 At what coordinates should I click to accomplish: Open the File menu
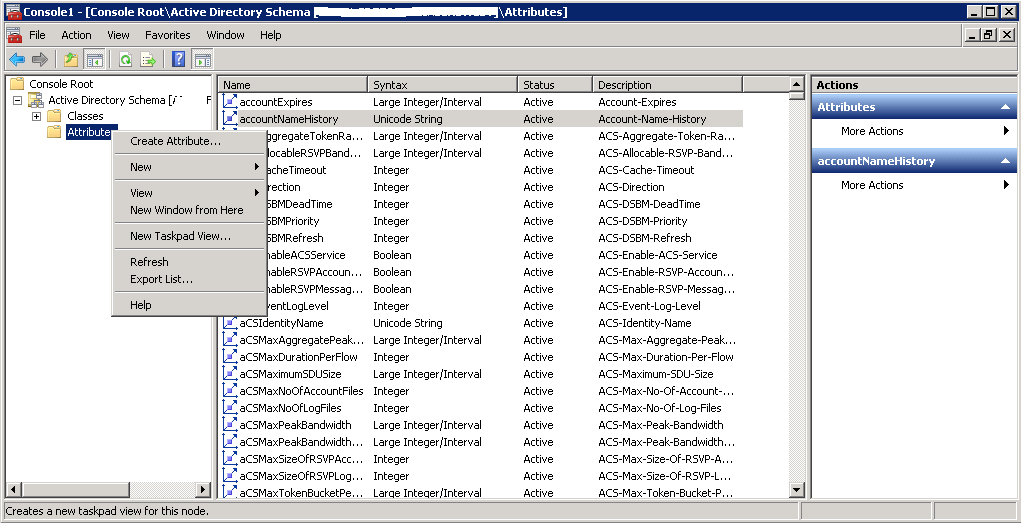point(37,35)
